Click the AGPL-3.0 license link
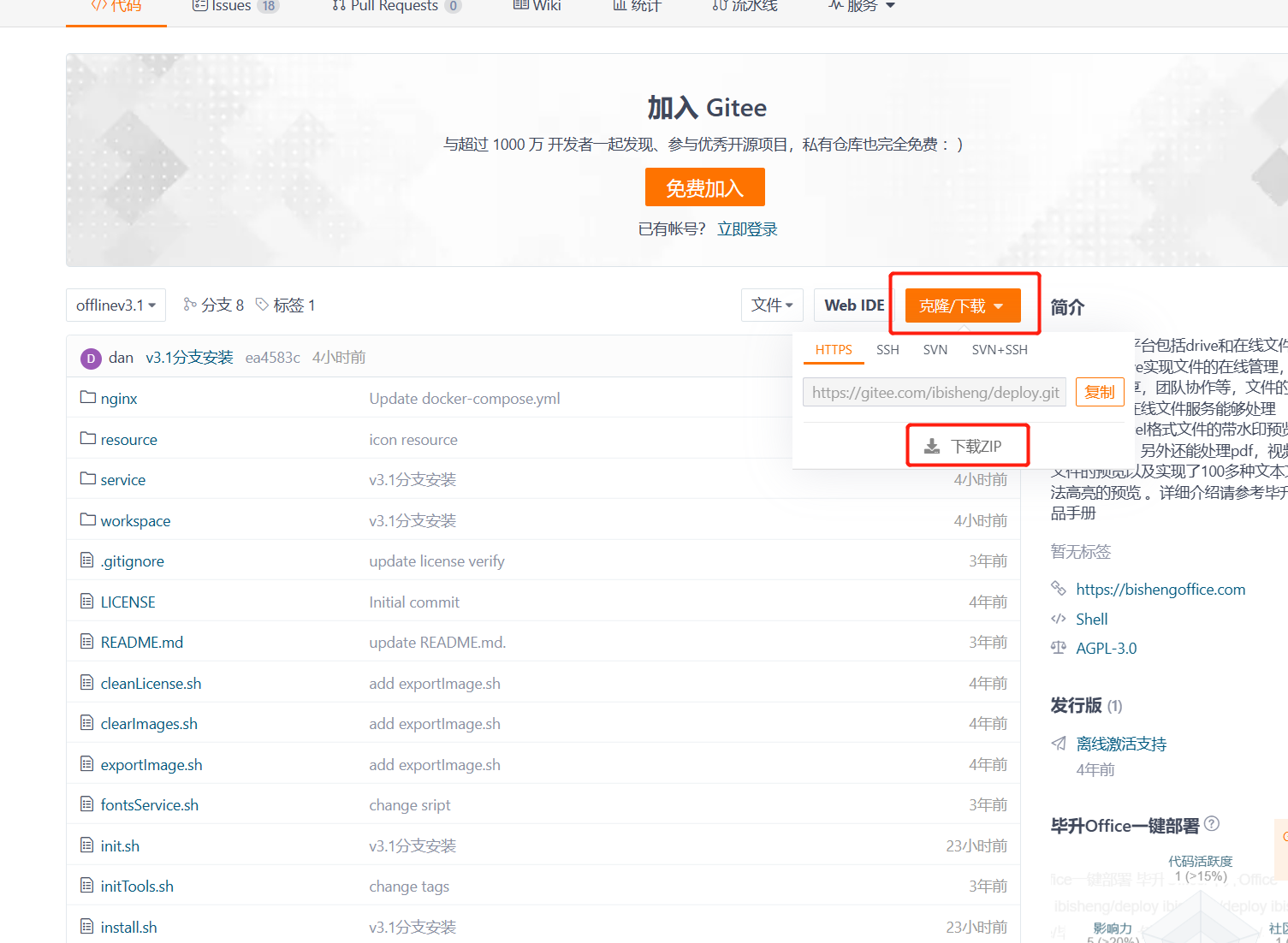 click(x=1107, y=649)
